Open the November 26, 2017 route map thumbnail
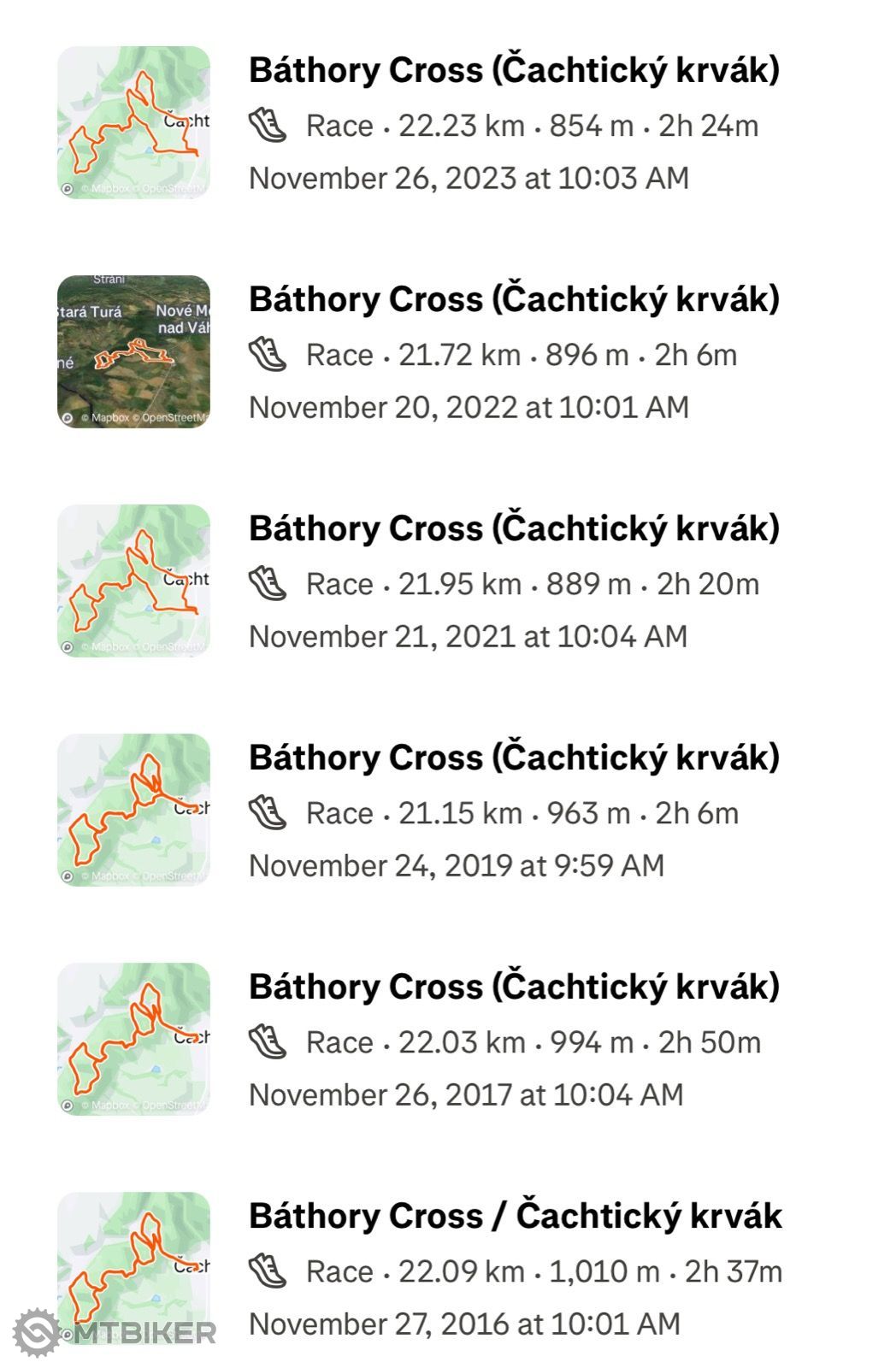The width and height of the screenshot is (896, 1368). 133,1039
